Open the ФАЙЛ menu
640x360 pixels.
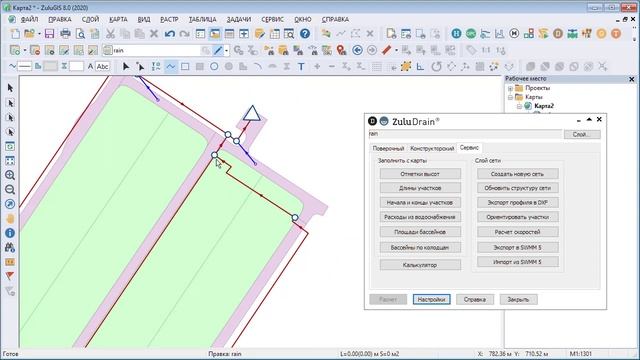coord(29,19)
